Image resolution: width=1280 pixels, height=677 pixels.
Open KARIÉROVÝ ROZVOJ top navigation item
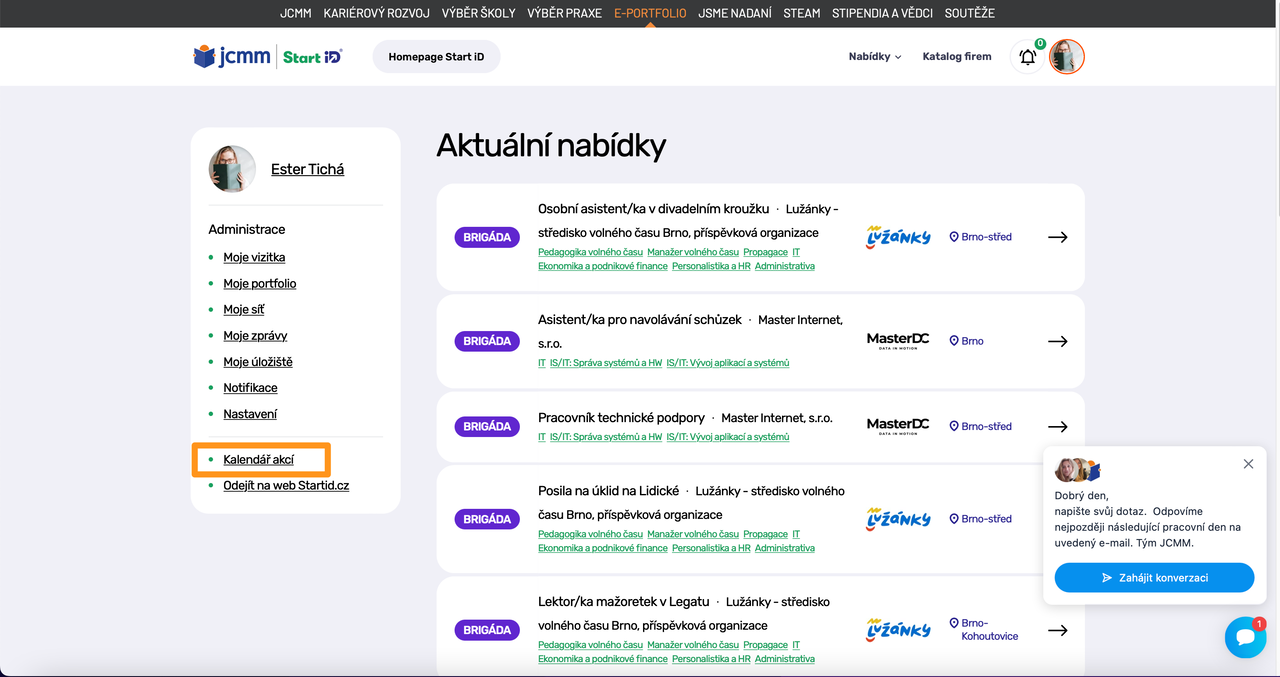377,13
